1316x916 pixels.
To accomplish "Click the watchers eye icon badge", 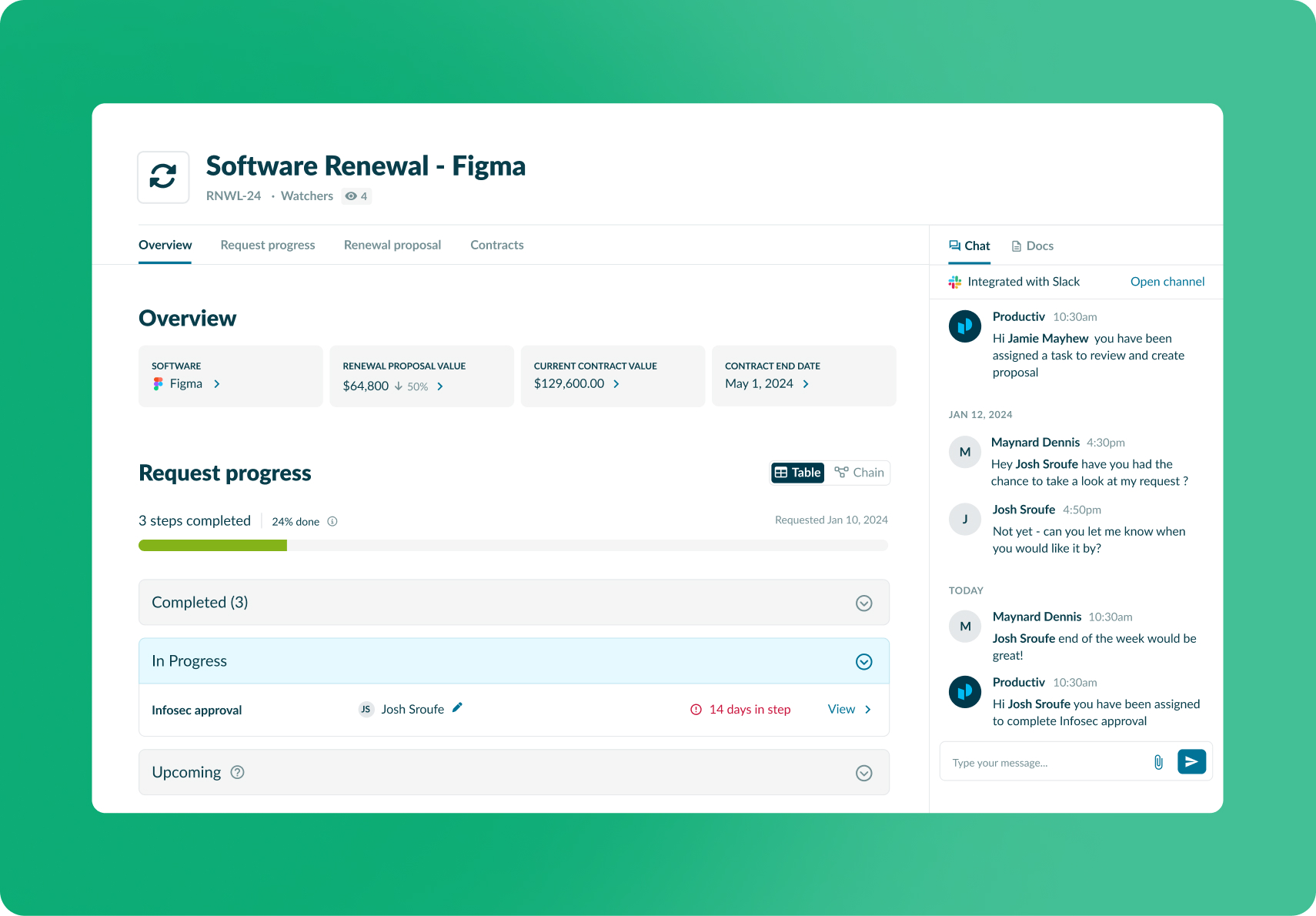I will pos(356,196).
